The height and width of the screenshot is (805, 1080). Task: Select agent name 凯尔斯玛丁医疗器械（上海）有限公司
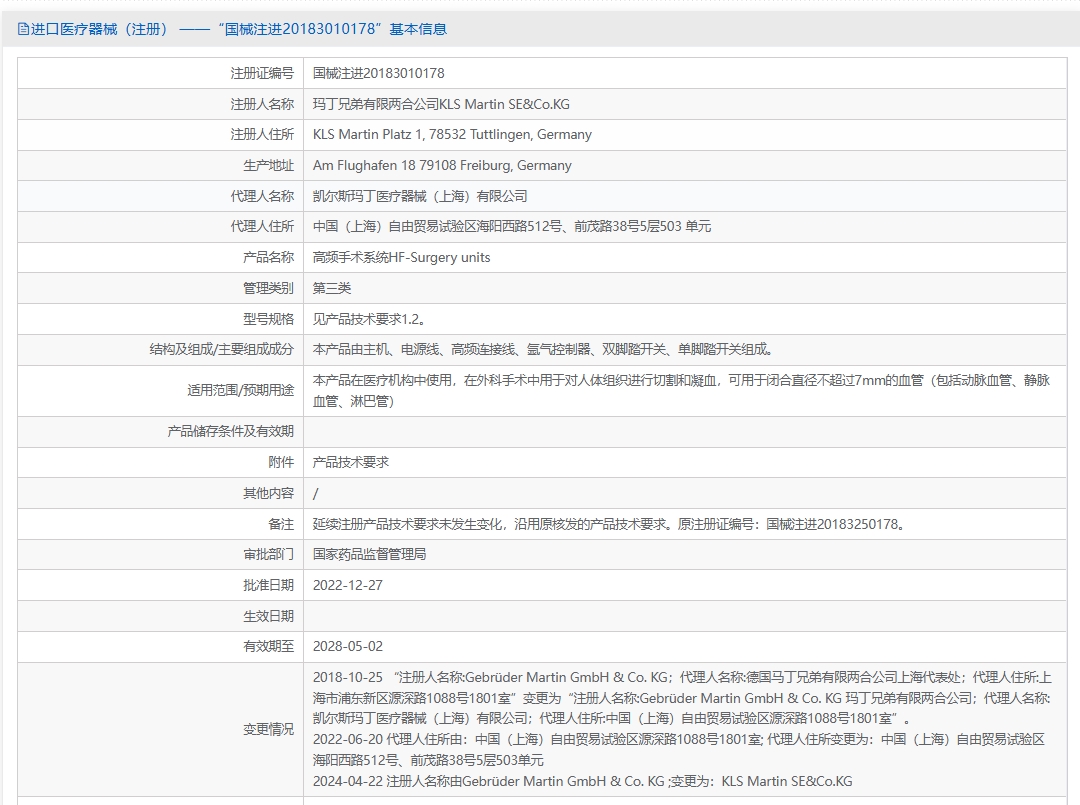tap(419, 196)
